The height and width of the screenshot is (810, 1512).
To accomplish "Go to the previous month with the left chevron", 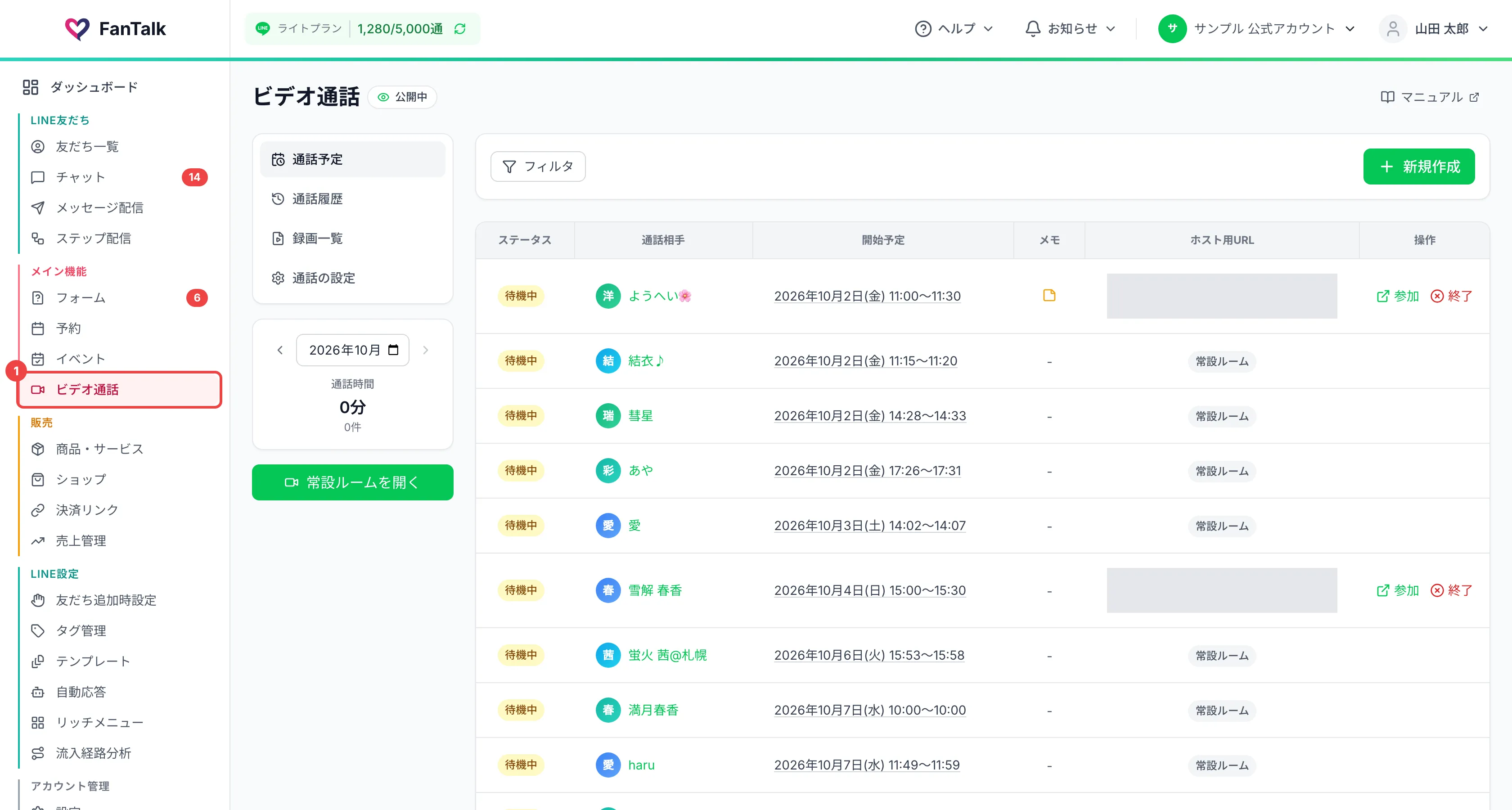I will [x=280, y=350].
